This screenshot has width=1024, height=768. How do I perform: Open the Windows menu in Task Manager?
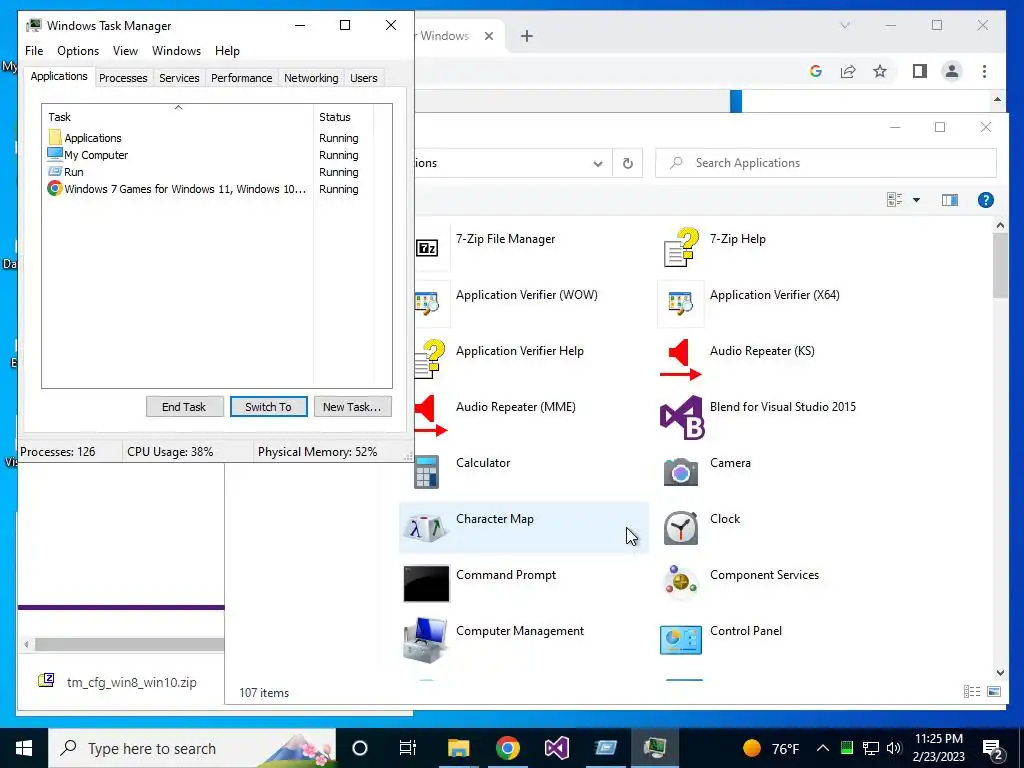coord(176,51)
